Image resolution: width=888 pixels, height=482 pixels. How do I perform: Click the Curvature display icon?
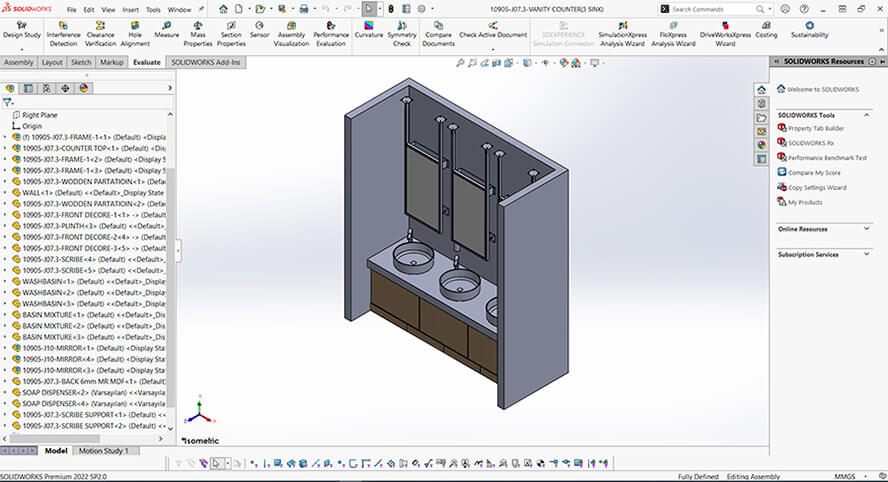[368, 30]
